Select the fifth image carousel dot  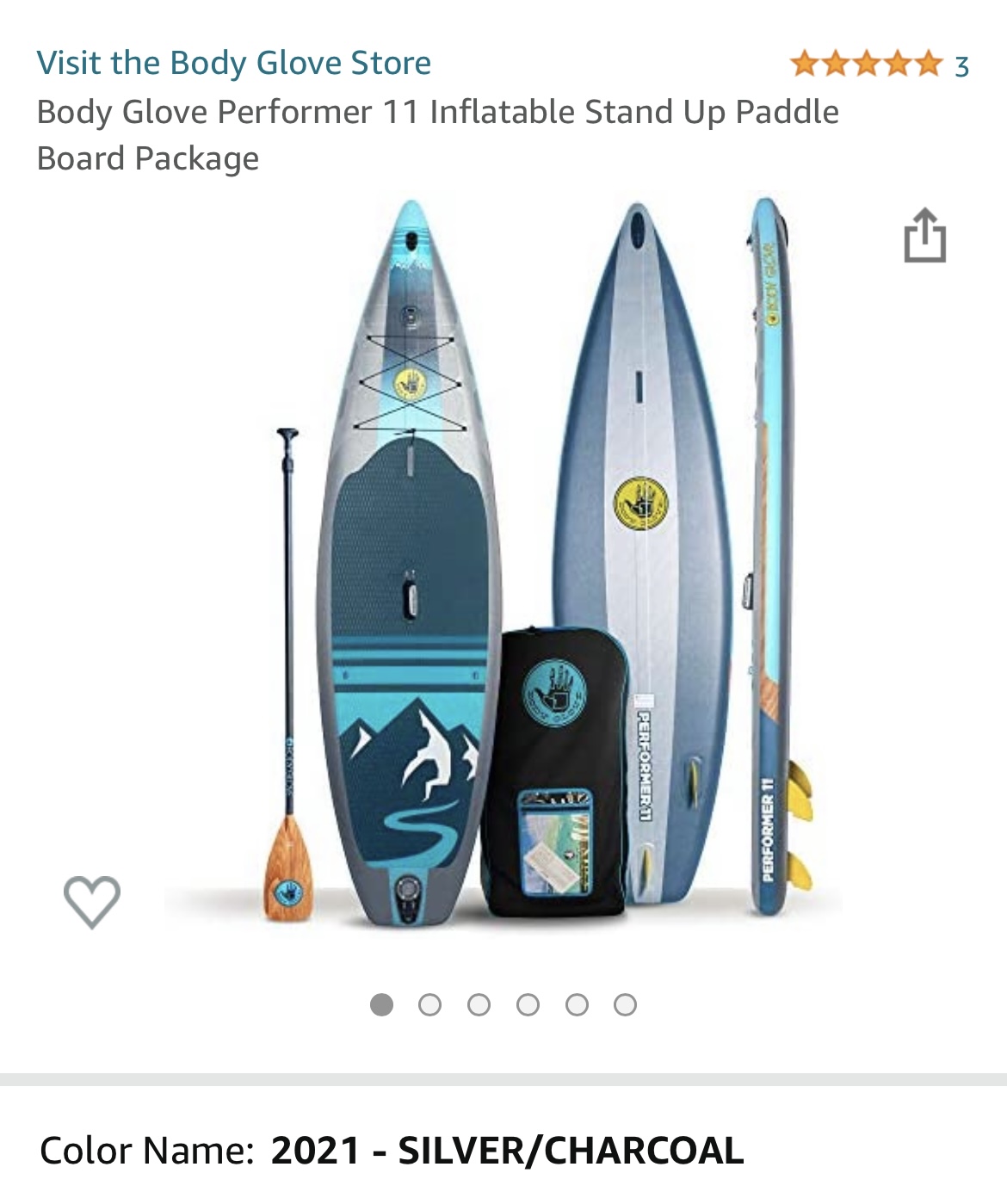tap(577, 1004)
